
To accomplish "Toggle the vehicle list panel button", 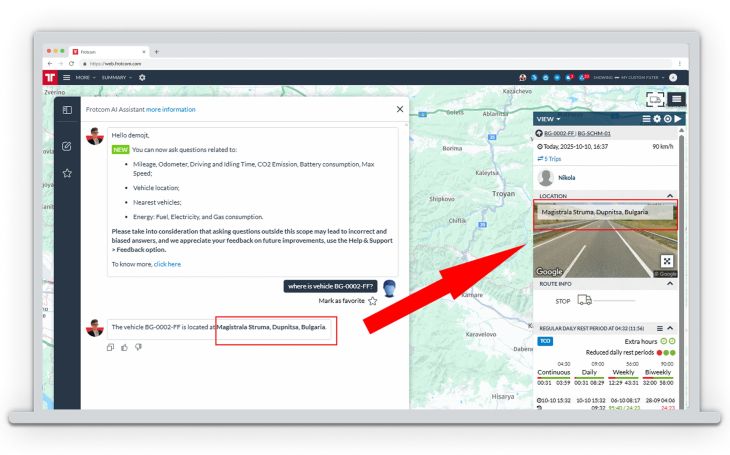I will pyautogui.click(x=677, y=99).
